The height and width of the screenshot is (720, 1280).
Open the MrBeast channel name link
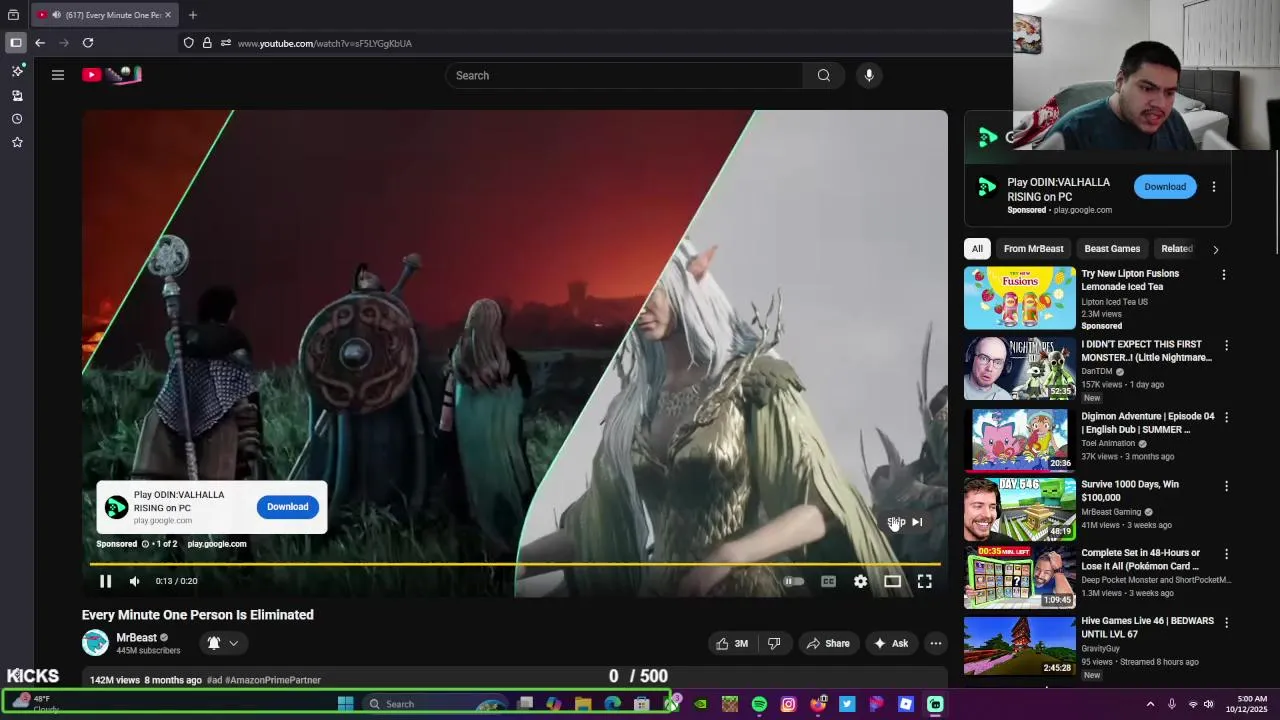[x=136, y=638]
